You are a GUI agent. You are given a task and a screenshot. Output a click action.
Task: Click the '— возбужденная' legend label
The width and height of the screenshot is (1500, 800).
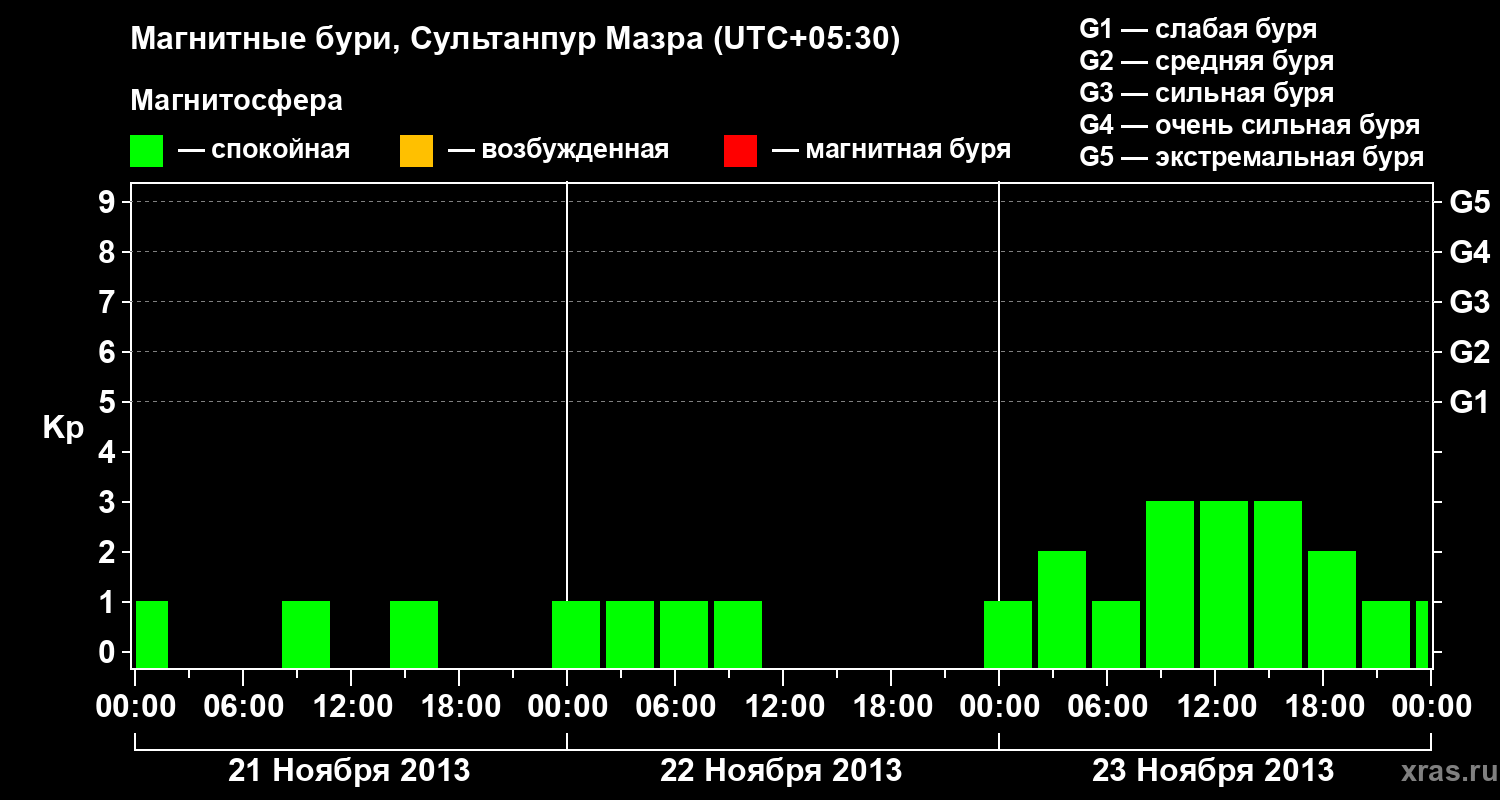click(x=558, y=151)
